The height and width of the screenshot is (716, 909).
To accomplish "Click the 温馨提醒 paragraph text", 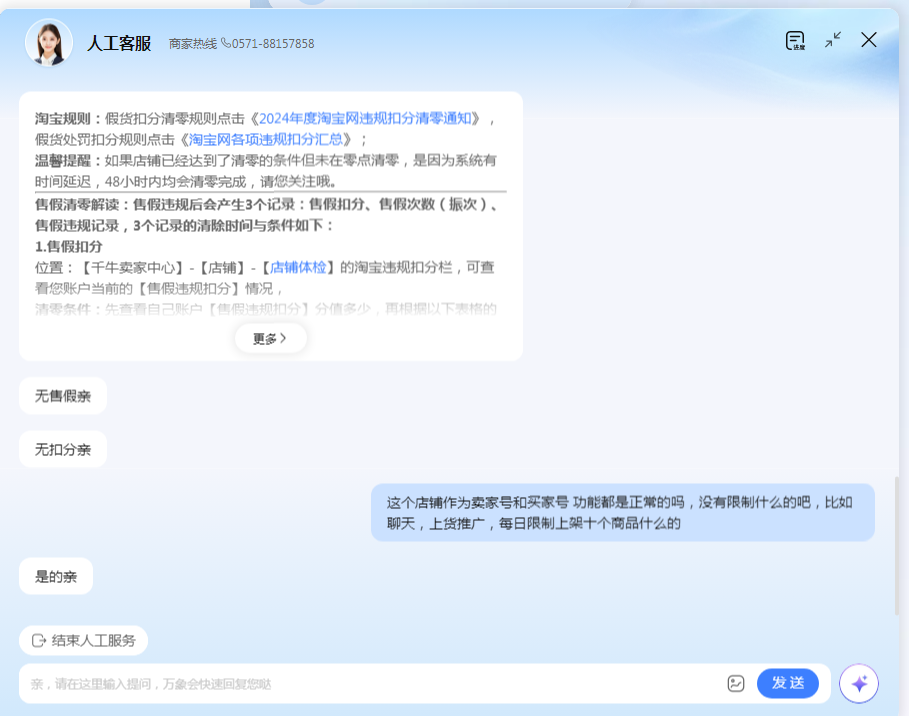I will [x=266, y=171].
